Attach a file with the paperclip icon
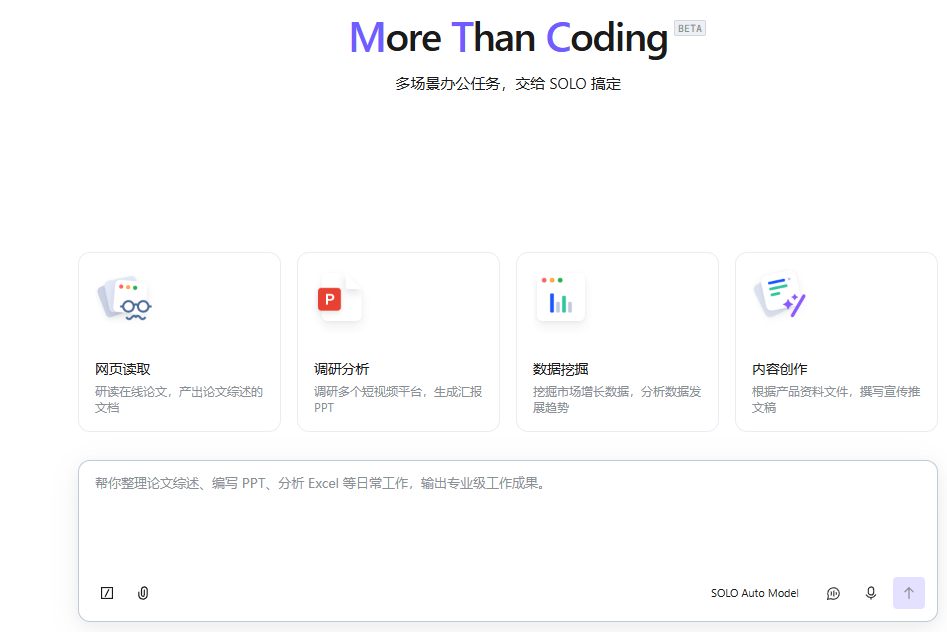Image resolution: width=947 pixels, height=632 pixels. tap(143, 593)
